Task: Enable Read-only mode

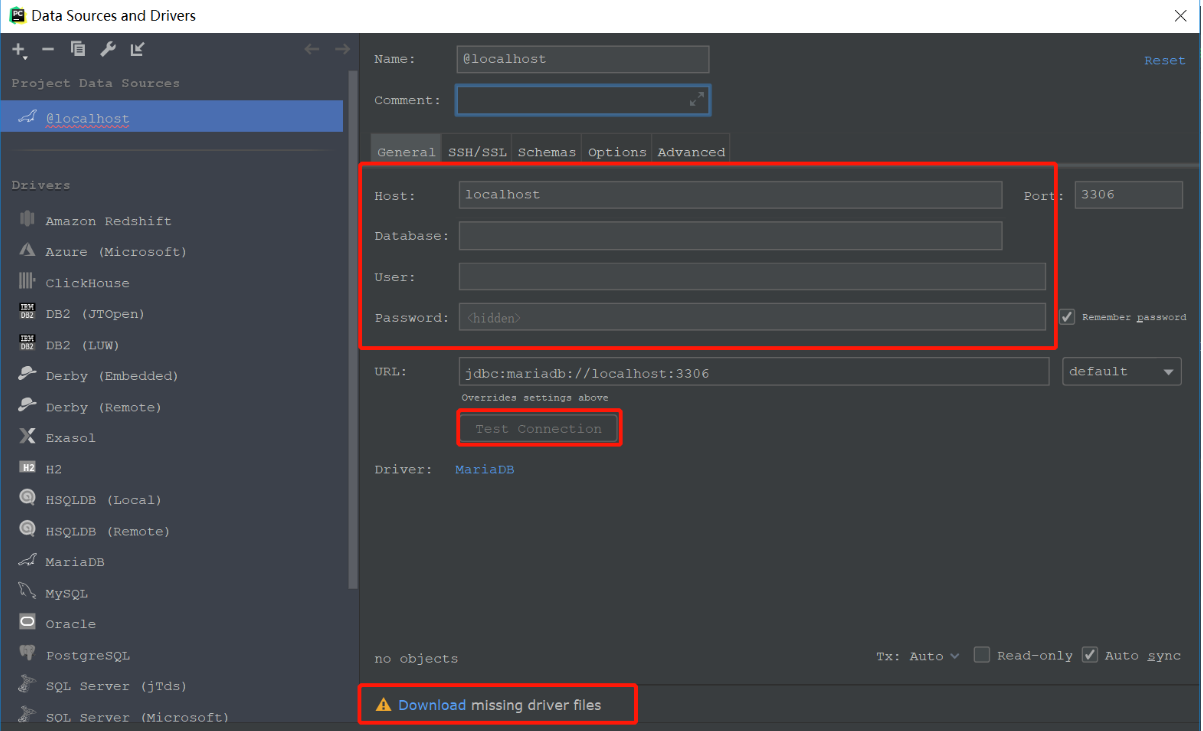Action: click(981, 655)
